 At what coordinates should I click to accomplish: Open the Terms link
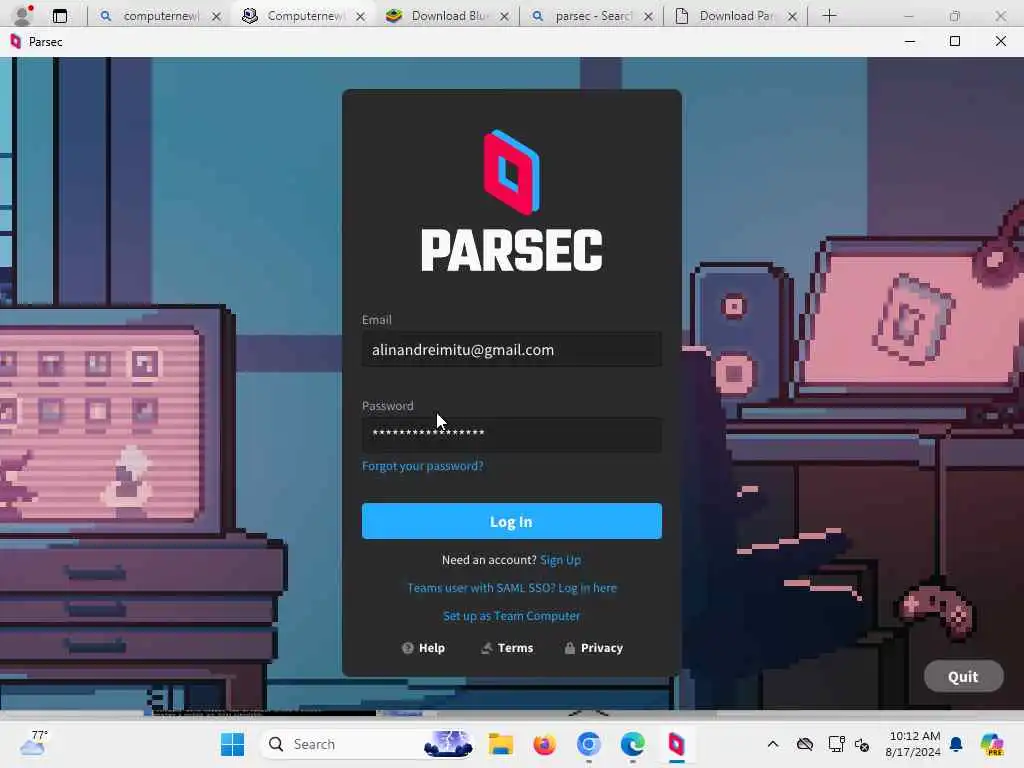point(507,648)
